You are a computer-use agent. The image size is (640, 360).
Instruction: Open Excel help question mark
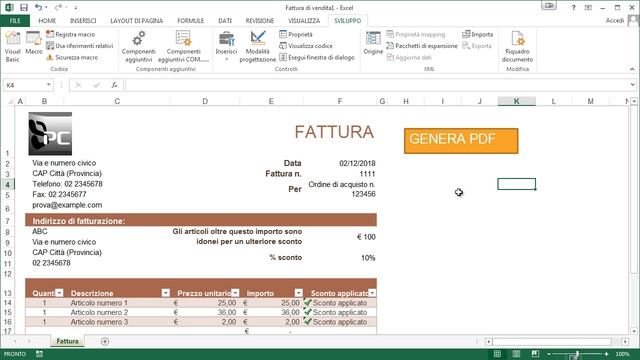(573, 7)
